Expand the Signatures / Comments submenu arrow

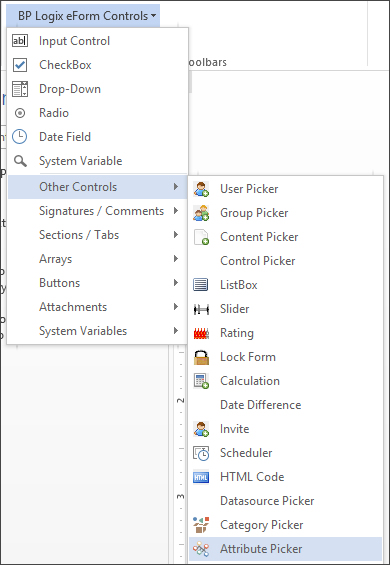(176, 211)
